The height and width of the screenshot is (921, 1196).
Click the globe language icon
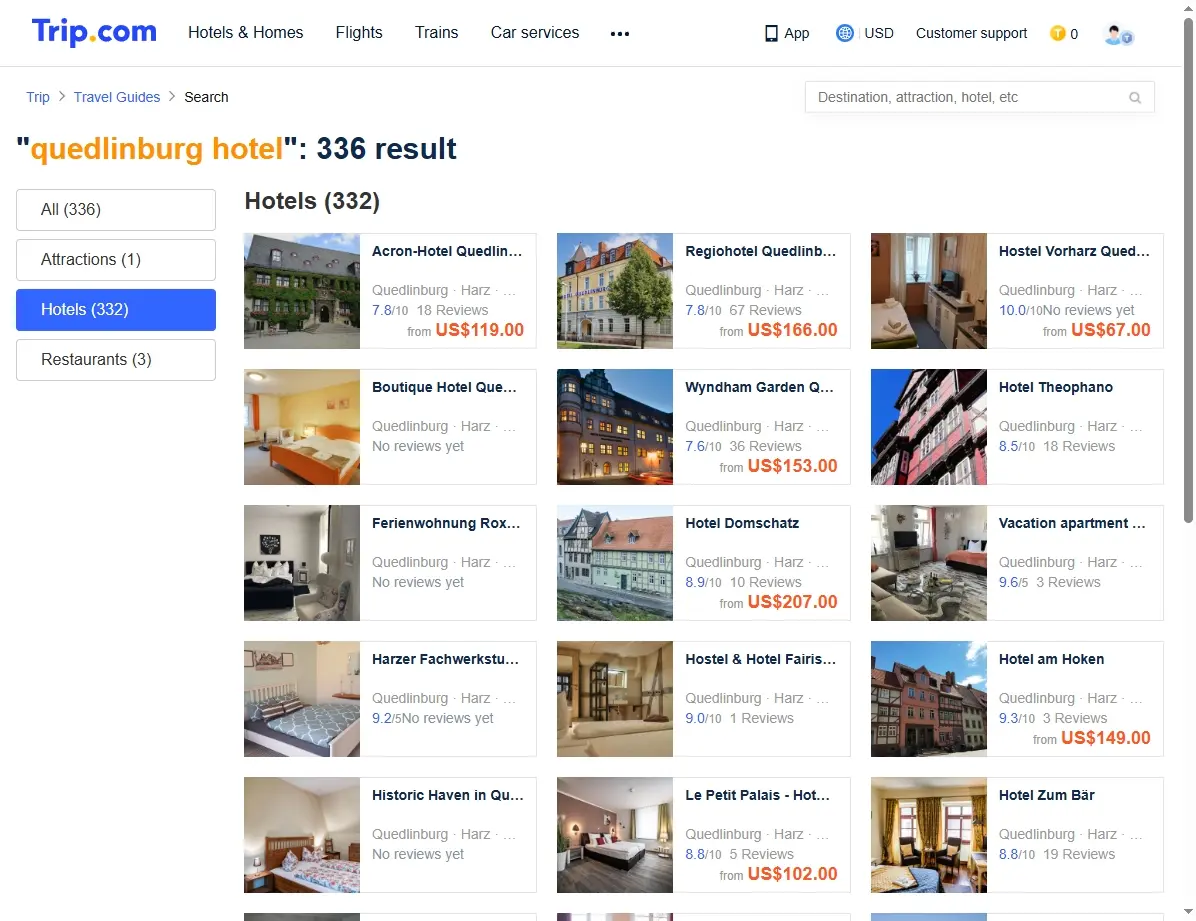click(x=844, y=33)
